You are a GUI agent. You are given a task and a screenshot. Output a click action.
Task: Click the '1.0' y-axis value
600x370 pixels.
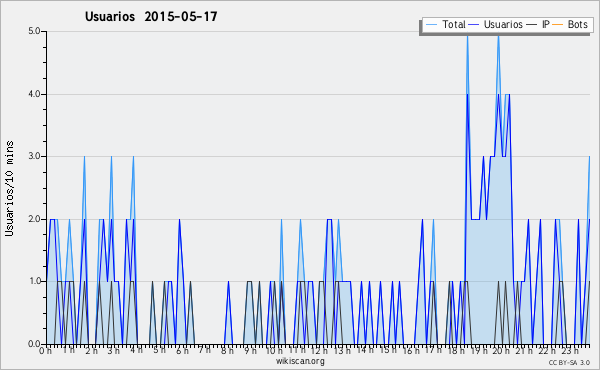coord(34,281)
